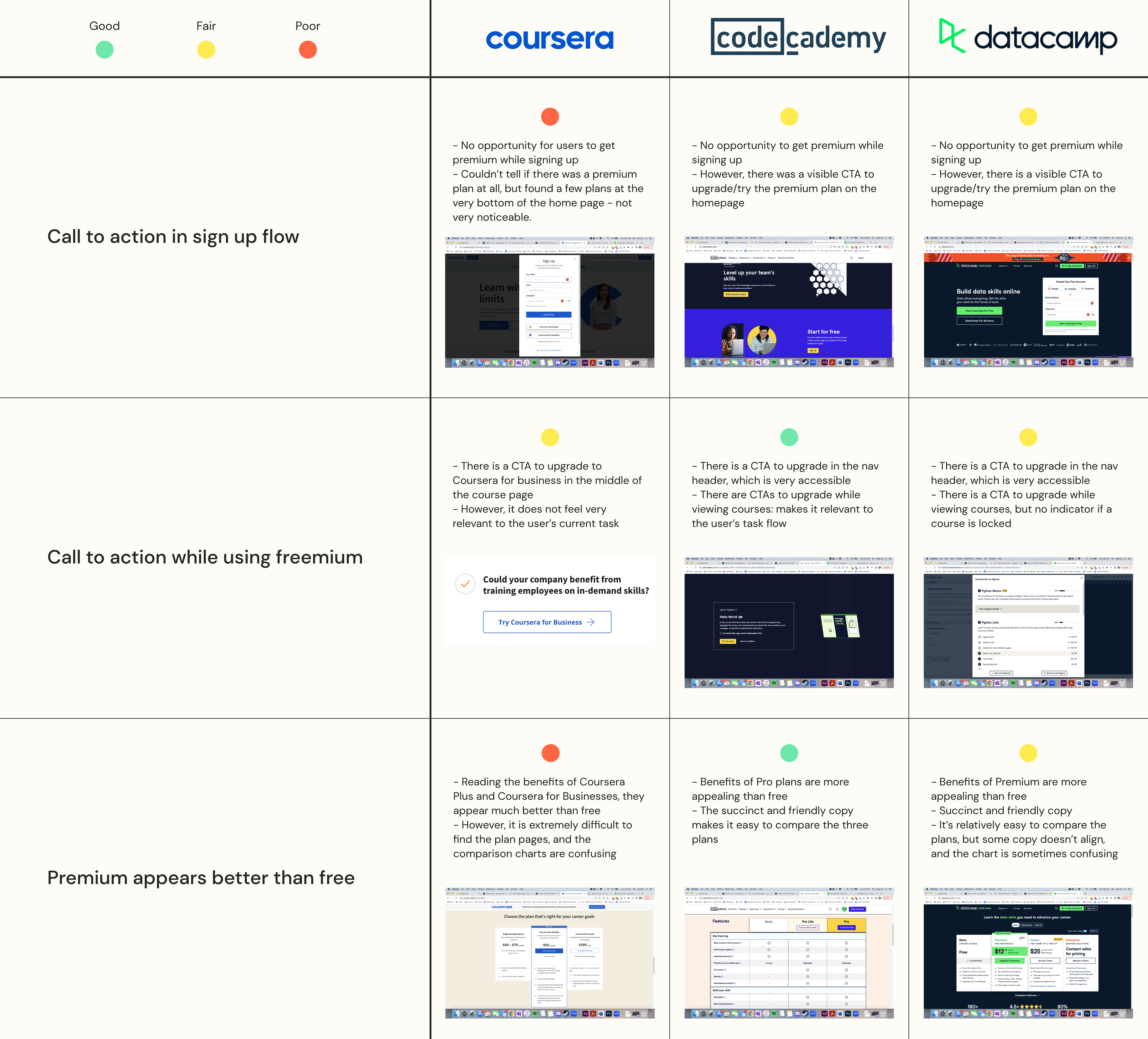Click Codecademy's green rating dot in freemium row
Image resolution: width=1148 pixels, height=1039 pixels.
789,437
